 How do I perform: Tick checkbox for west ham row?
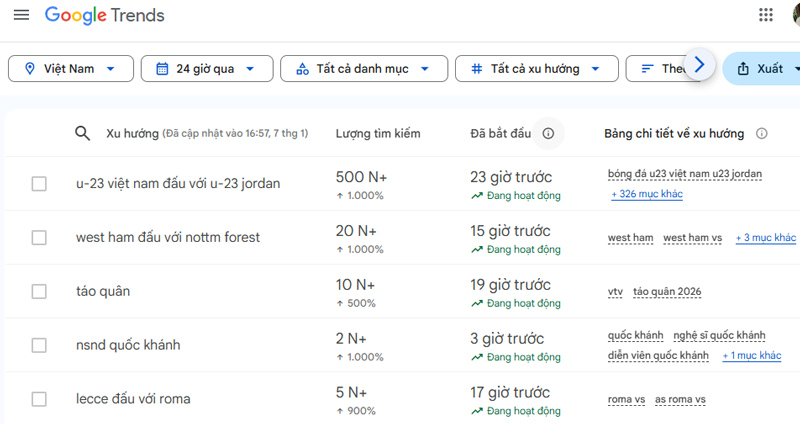pyautogui.click(x=39, y=237)
